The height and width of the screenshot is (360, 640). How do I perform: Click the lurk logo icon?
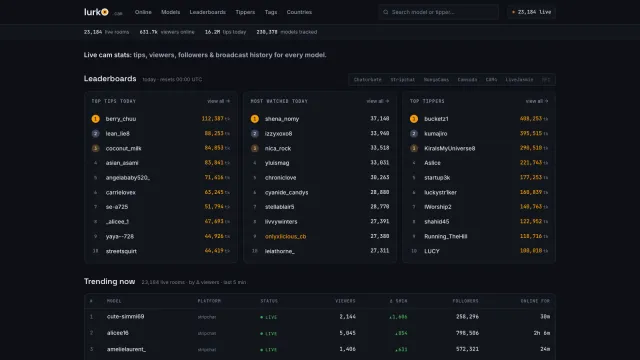click(x=105, y=12)
